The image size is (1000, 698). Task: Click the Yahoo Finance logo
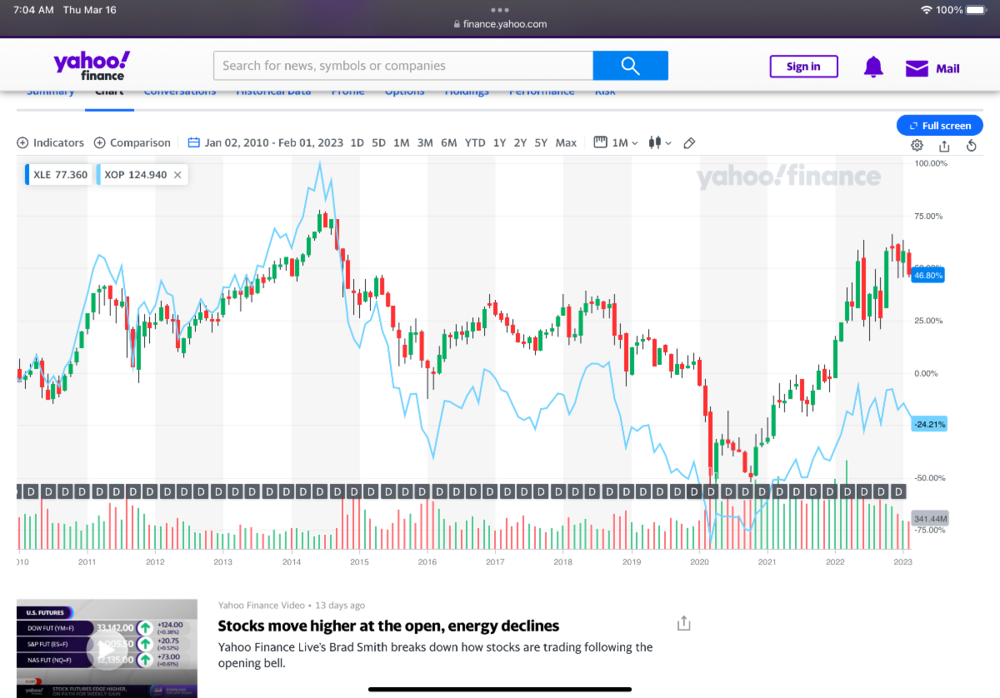point(91,66)
